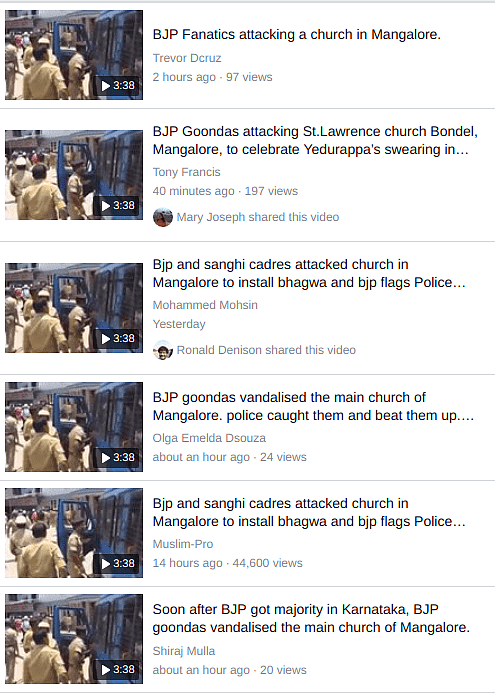This screenshot has width=495, height=694.
Task: Click "Ronald Denison shared this video" text
Action: 266,350
